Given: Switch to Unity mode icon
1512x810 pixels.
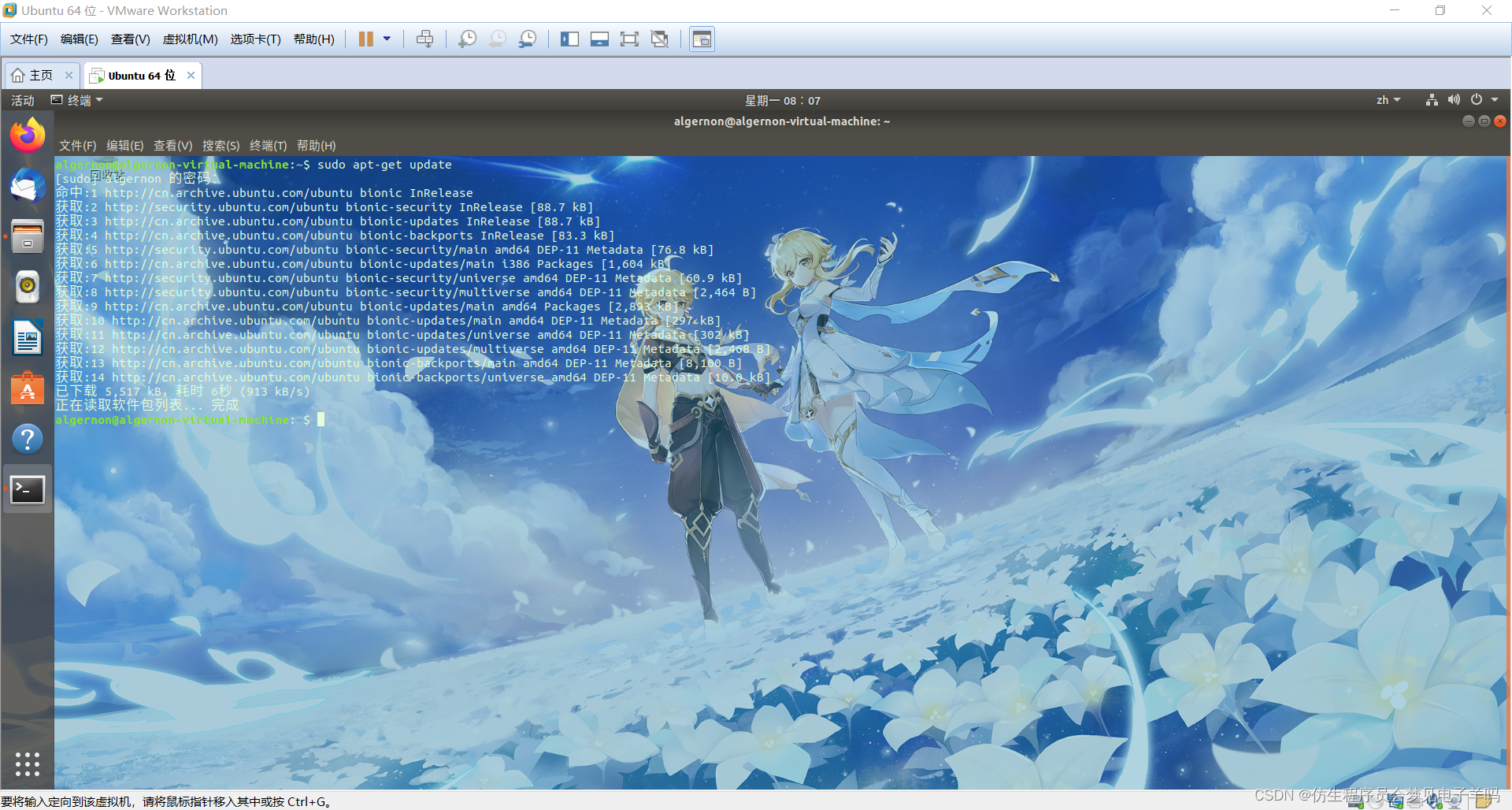Looking at the screenshot, I should pos(660,39).
